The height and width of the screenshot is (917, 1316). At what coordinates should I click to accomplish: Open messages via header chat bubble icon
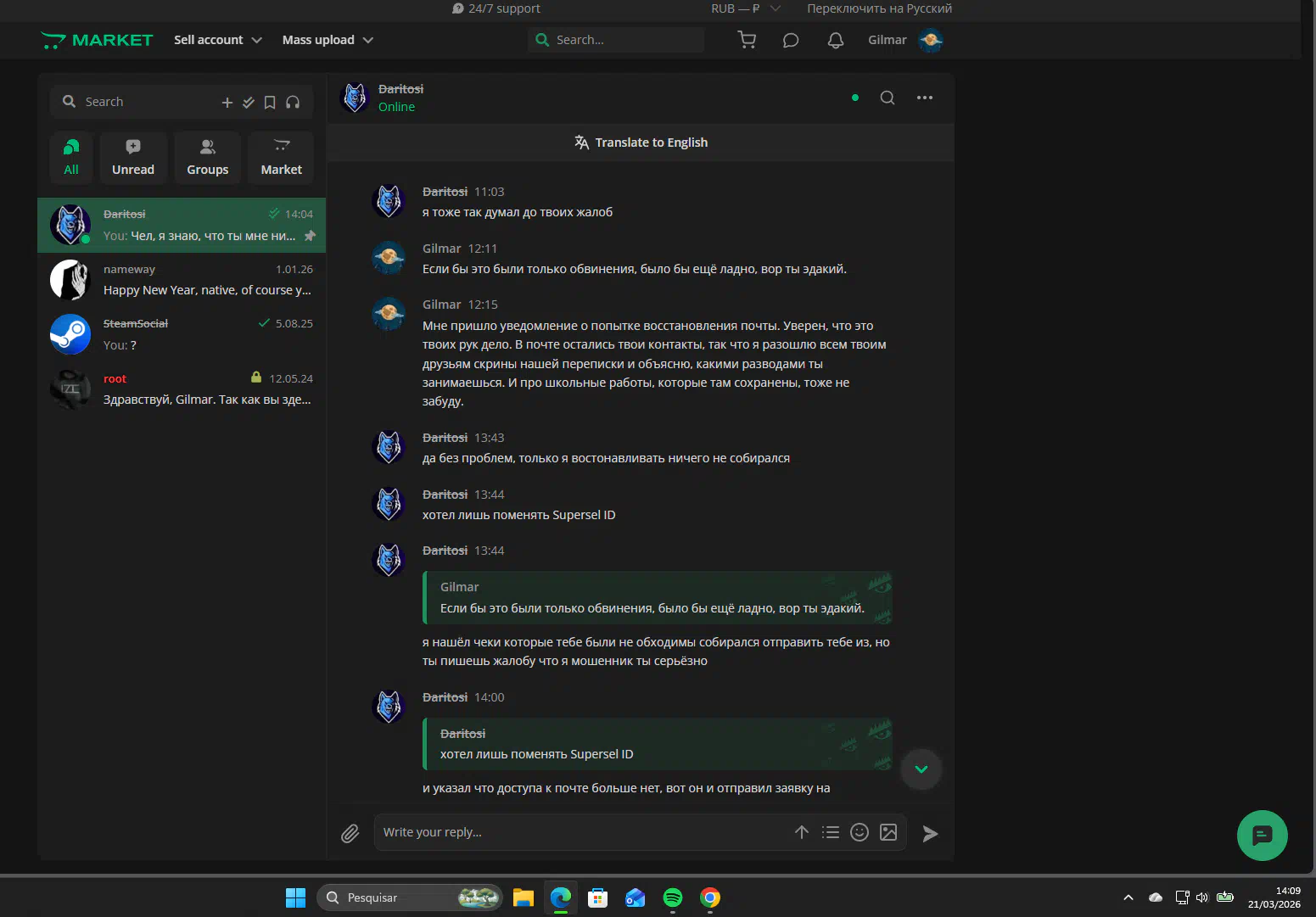791,40
